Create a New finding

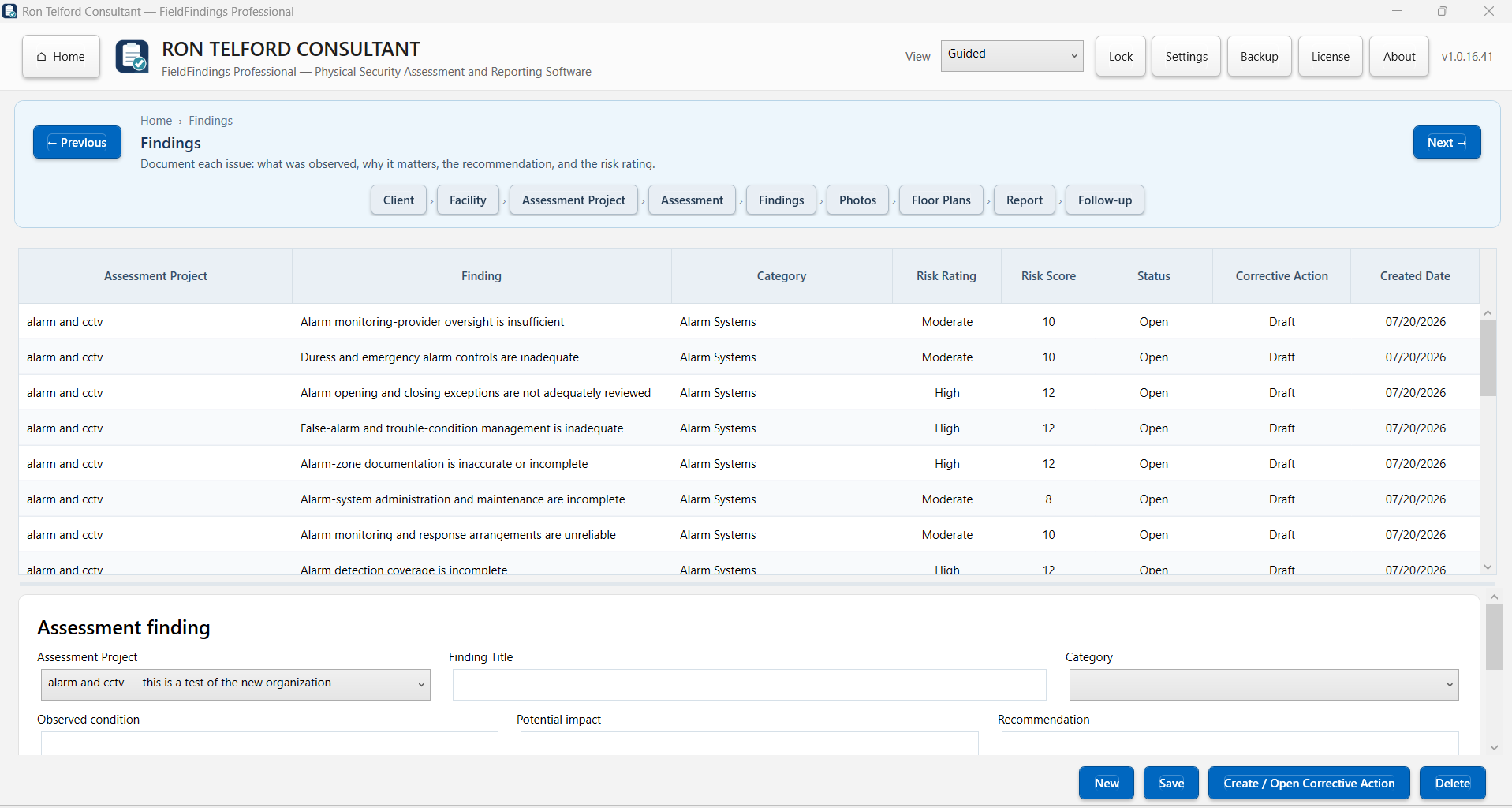point(1107,783)
